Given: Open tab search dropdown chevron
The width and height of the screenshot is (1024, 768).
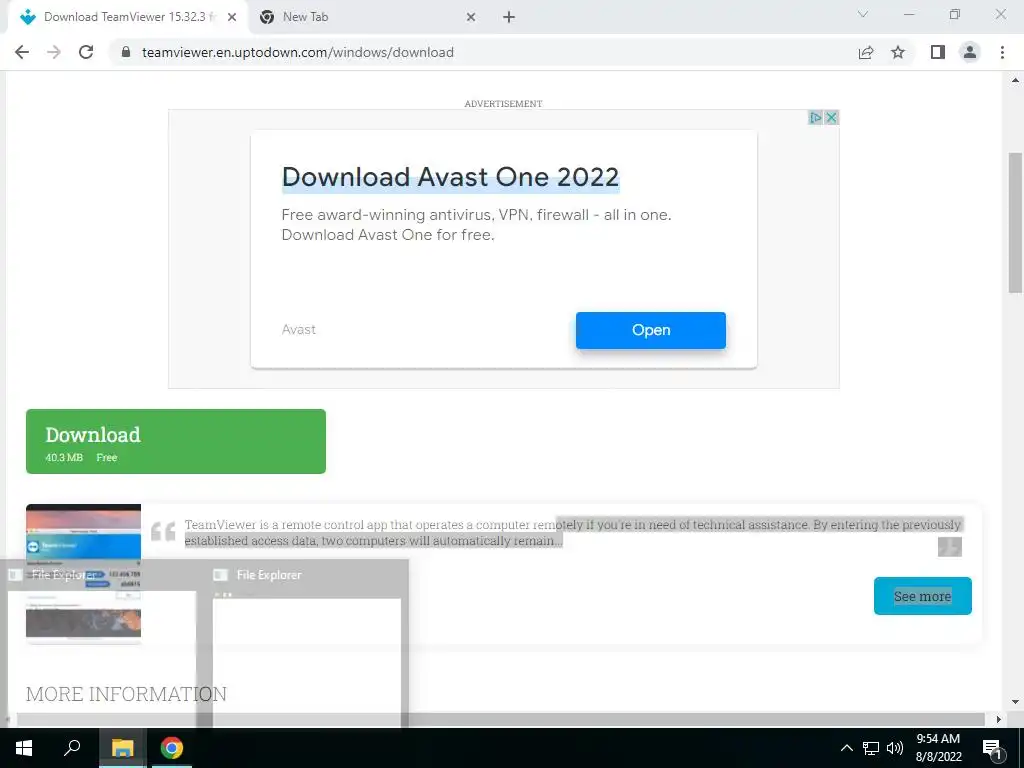Looking at the screenshot, I should pos(863,14).
